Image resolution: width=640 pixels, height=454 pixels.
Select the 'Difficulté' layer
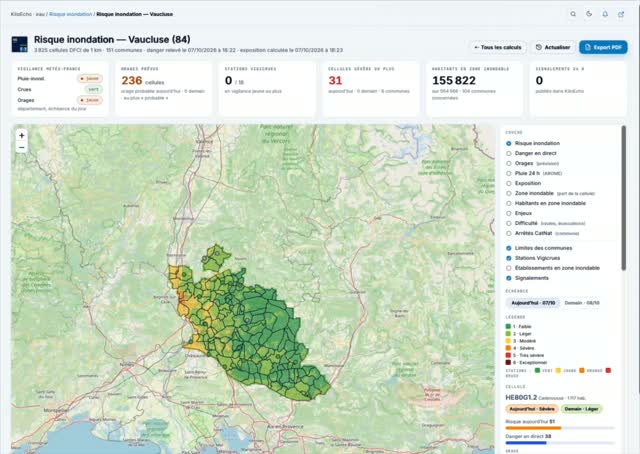tap(509, 223)
